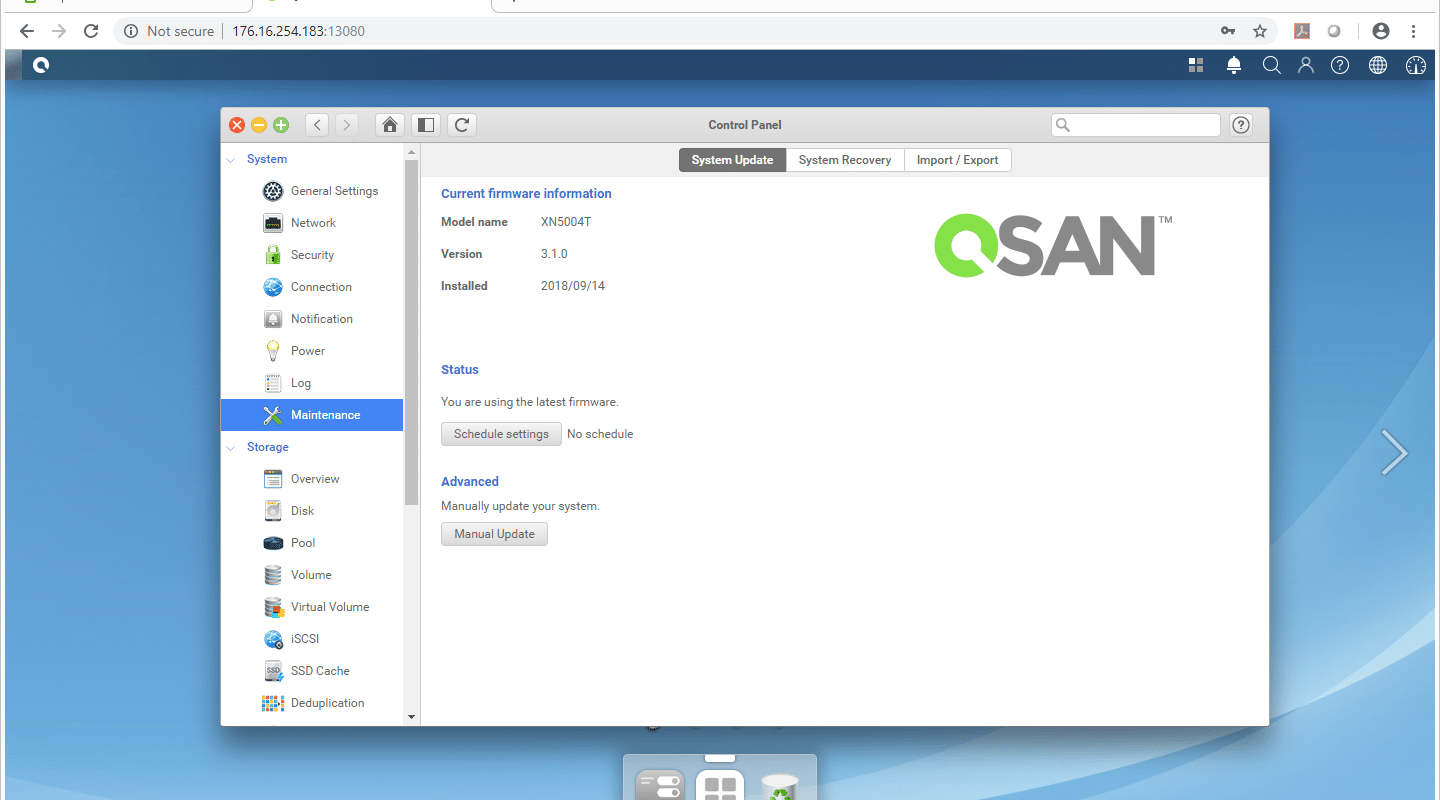Switch to System Recovery tab
The width and height of the screenshot is (1440, 800).
pyautogui.click(x=845, y=160)
